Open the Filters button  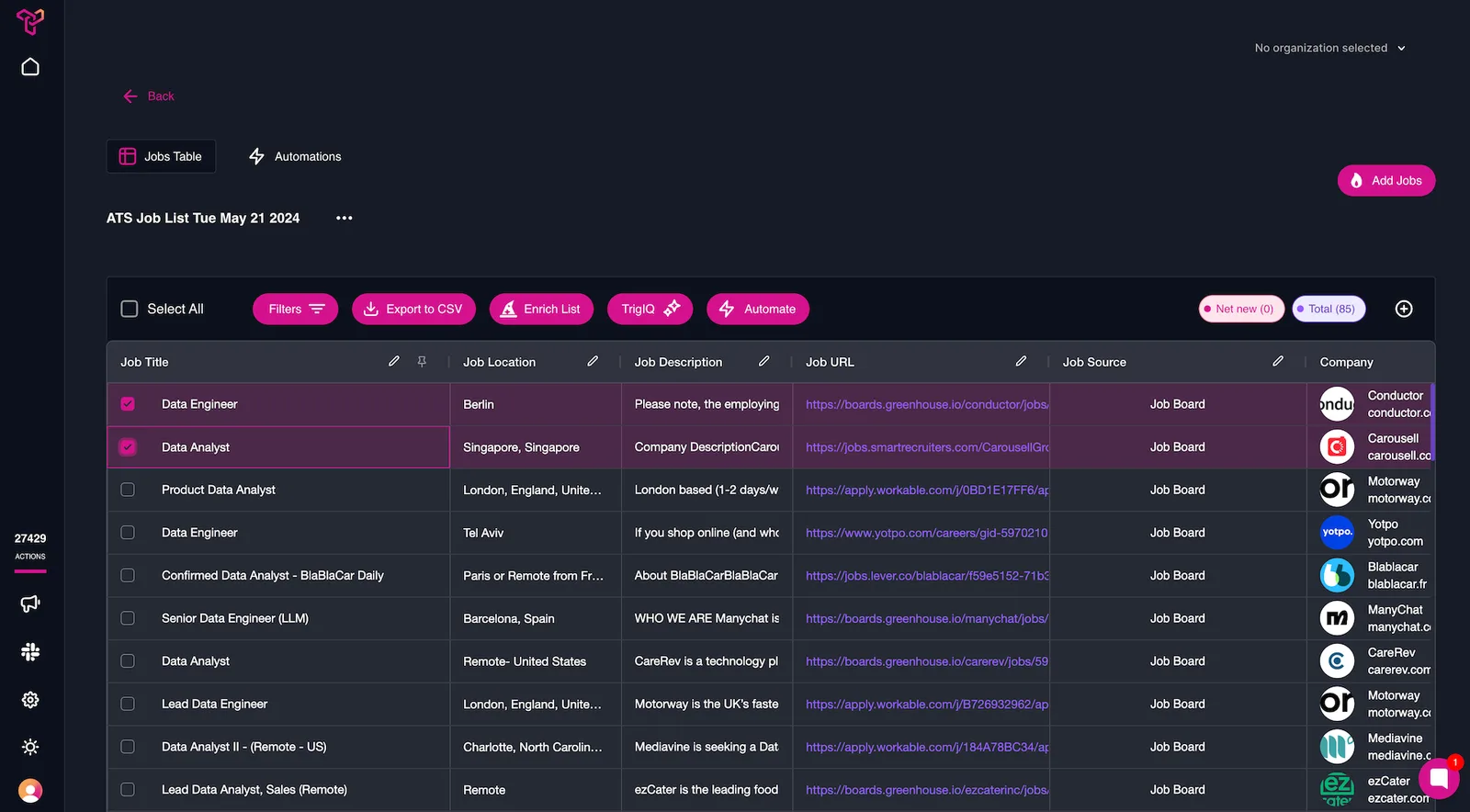pyautogui.click(x=295, y=310)
